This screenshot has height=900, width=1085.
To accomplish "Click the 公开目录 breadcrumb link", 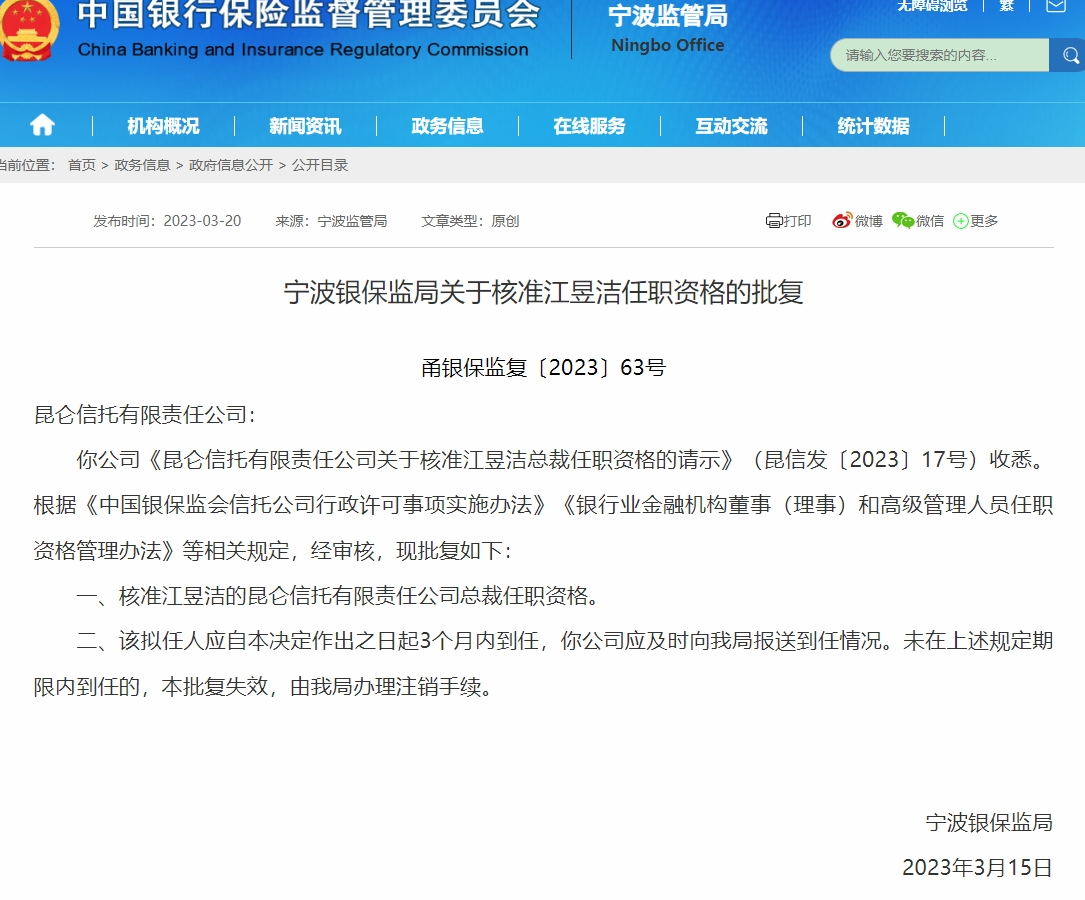I will (320, 165).
